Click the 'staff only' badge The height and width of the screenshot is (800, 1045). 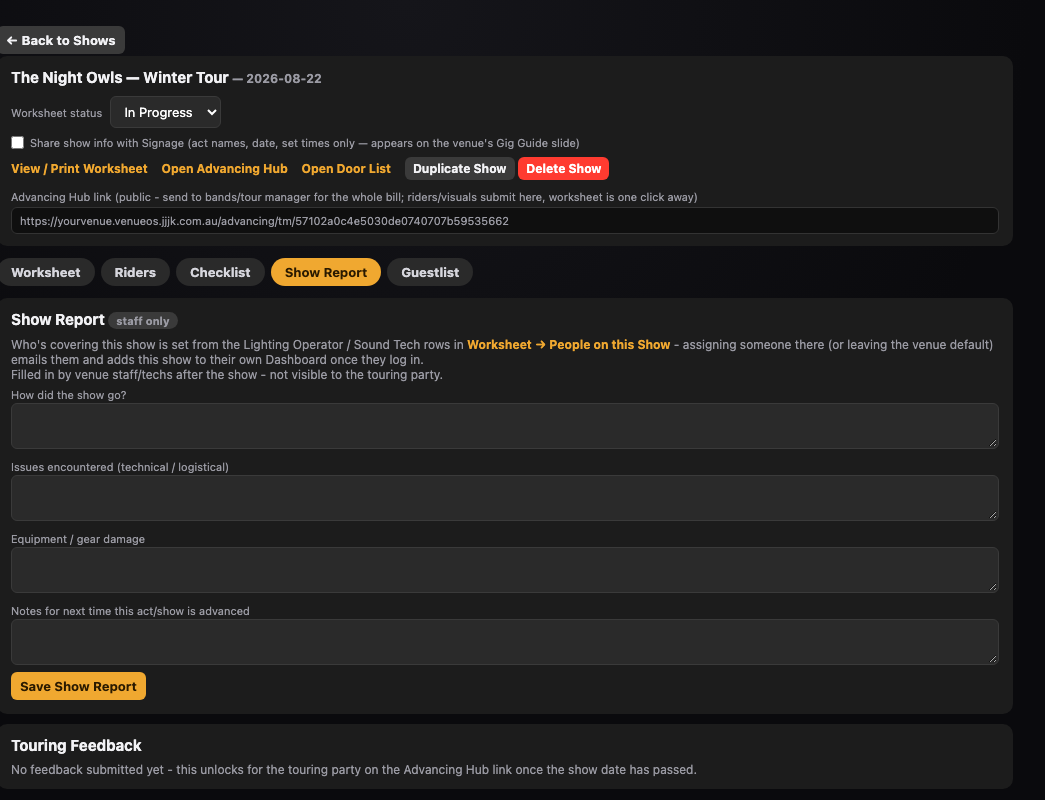[143, 321]
